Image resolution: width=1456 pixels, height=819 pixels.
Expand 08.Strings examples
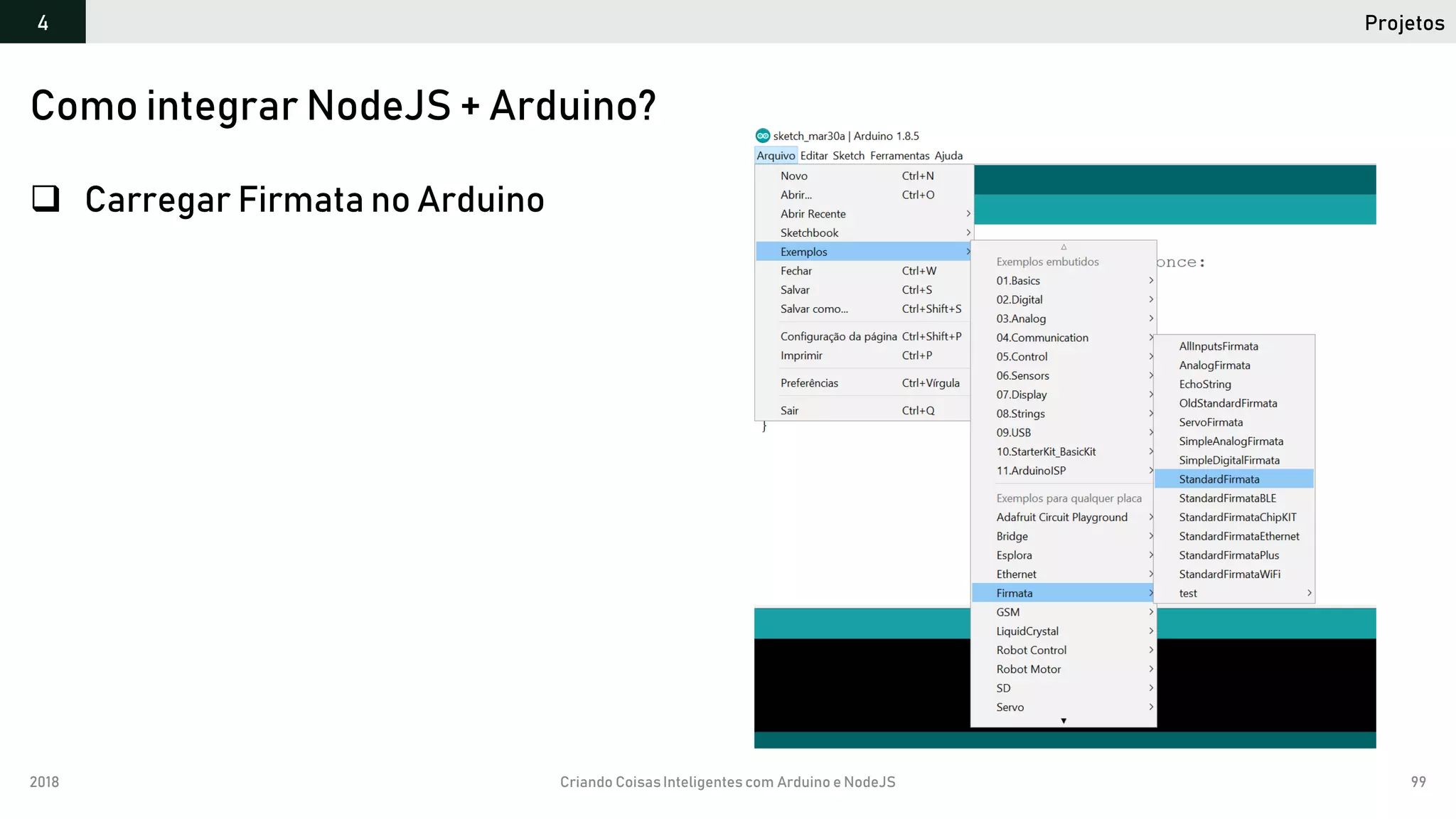point(1064,414)
